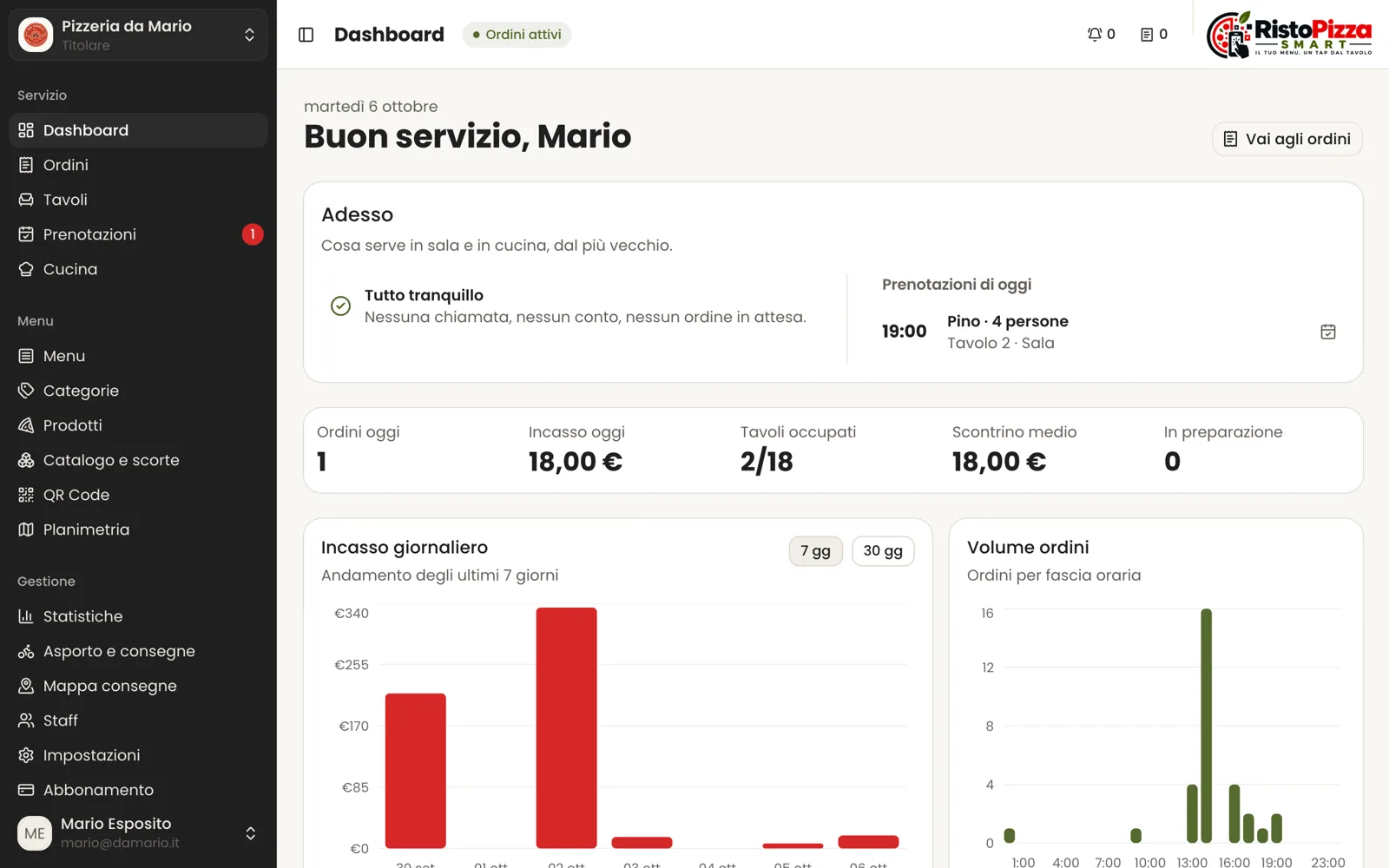Open the Statistiche page

coord(138,616)
